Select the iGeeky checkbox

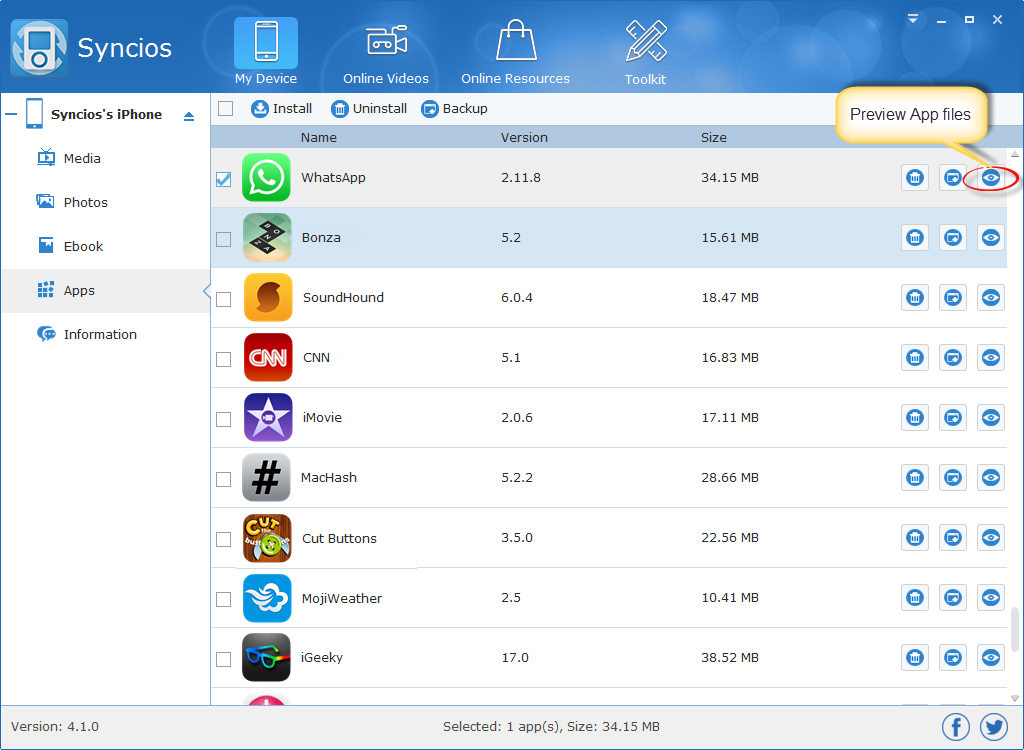223,659
